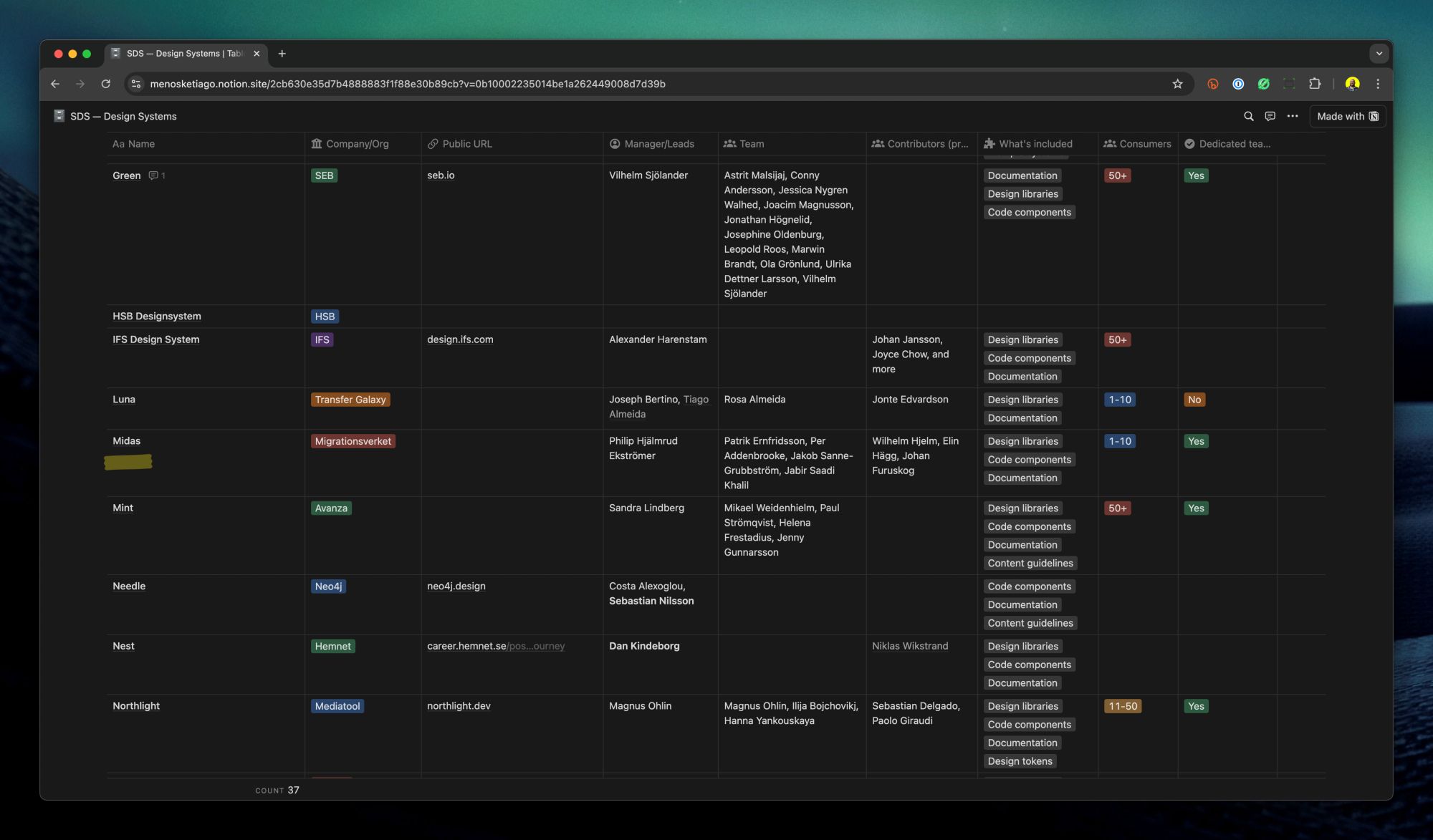This screenshot has height=840, width=1433.
Task: Open the Name column header menu
Action: (206, 144)
